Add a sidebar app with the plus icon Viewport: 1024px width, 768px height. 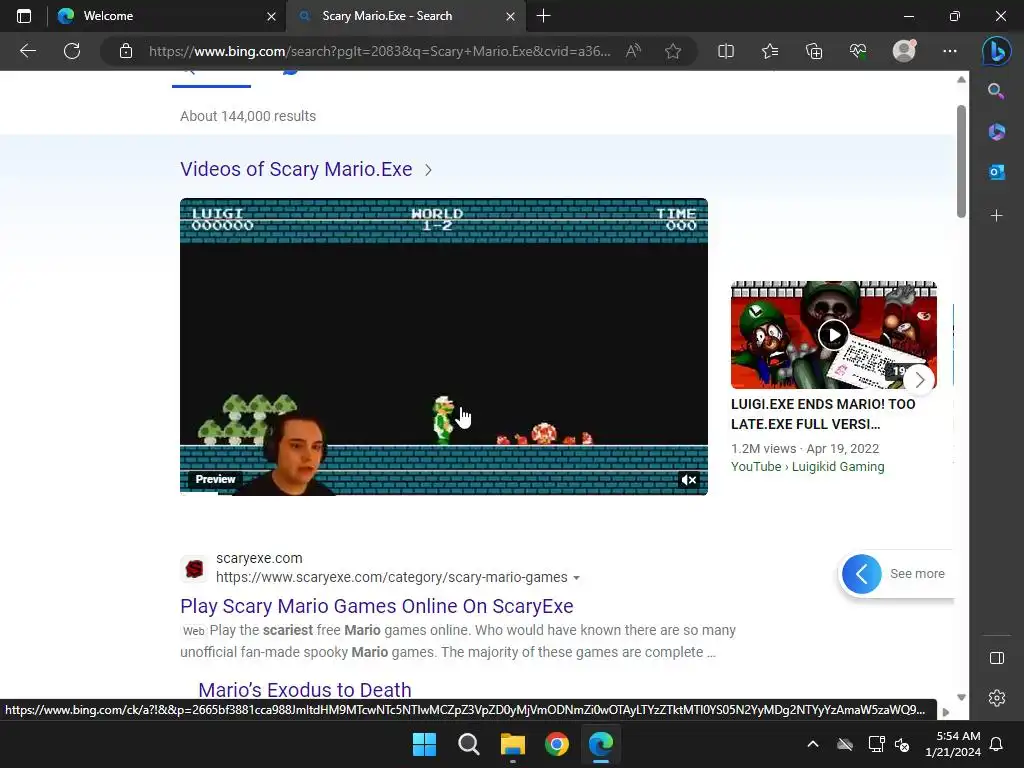pyautogui.click(x=996, y=216)
